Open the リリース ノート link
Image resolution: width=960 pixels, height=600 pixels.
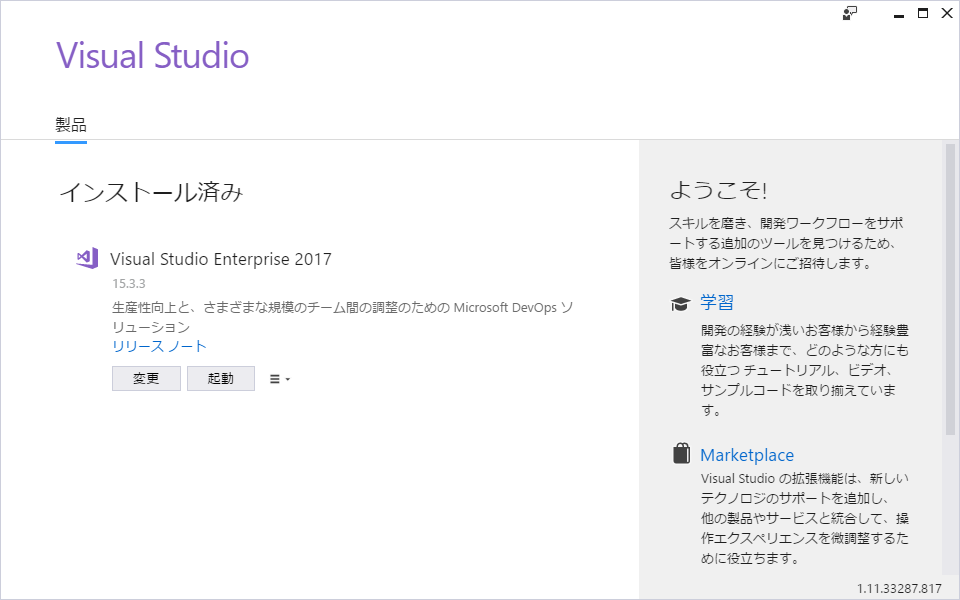click(159, 347)
